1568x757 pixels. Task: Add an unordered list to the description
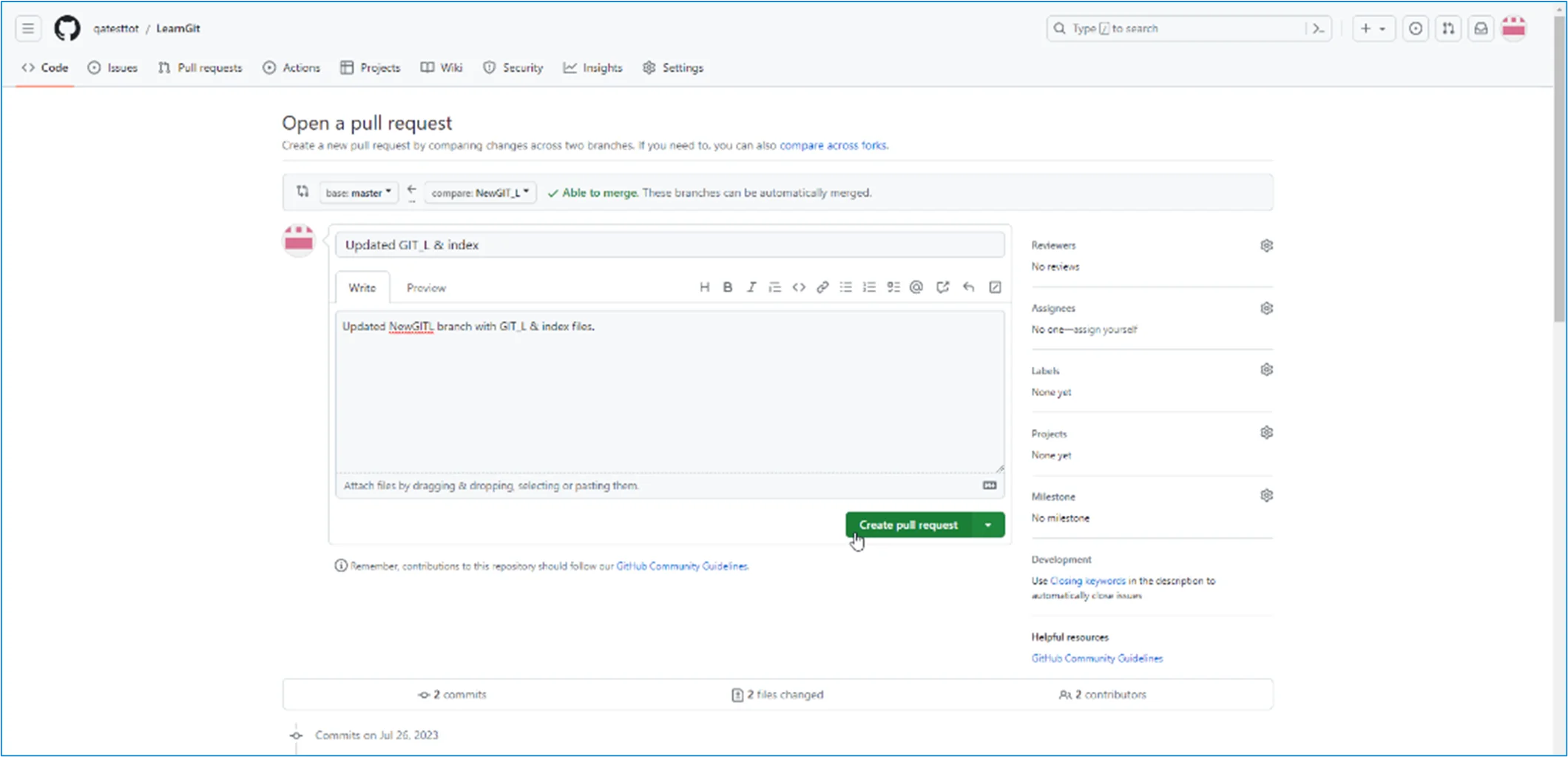click(x=846, y=287)
